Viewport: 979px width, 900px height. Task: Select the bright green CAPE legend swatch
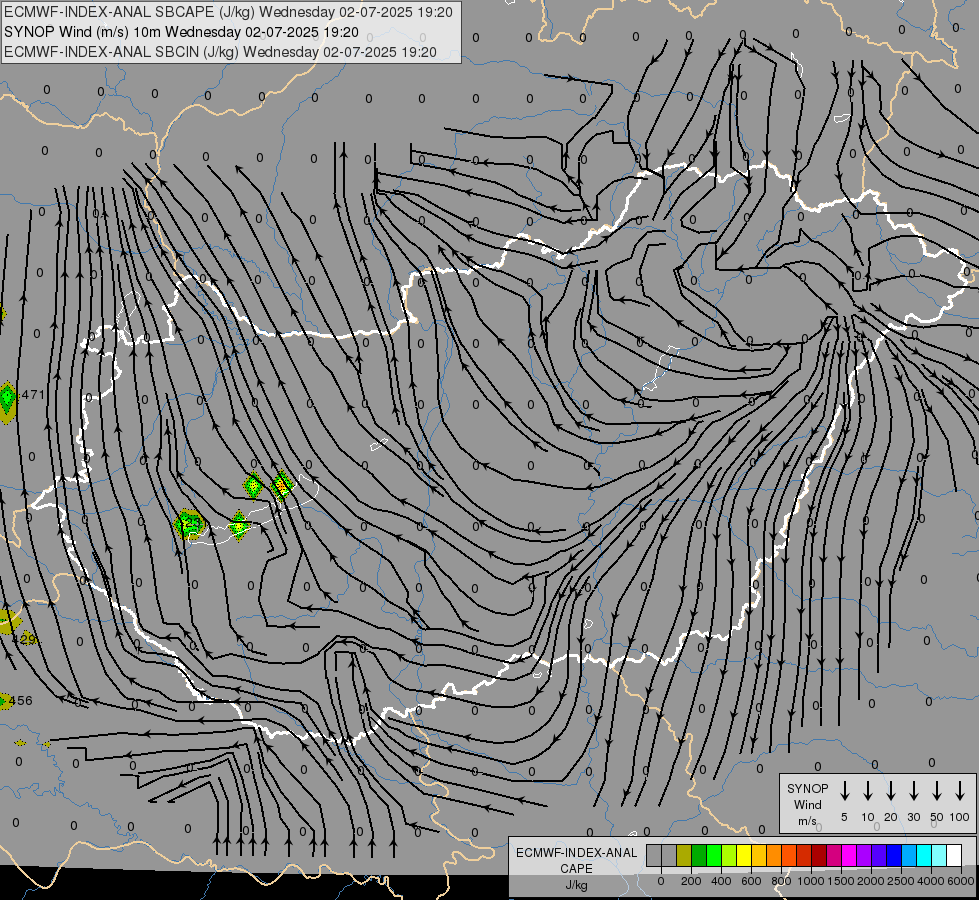click(714, 855)
